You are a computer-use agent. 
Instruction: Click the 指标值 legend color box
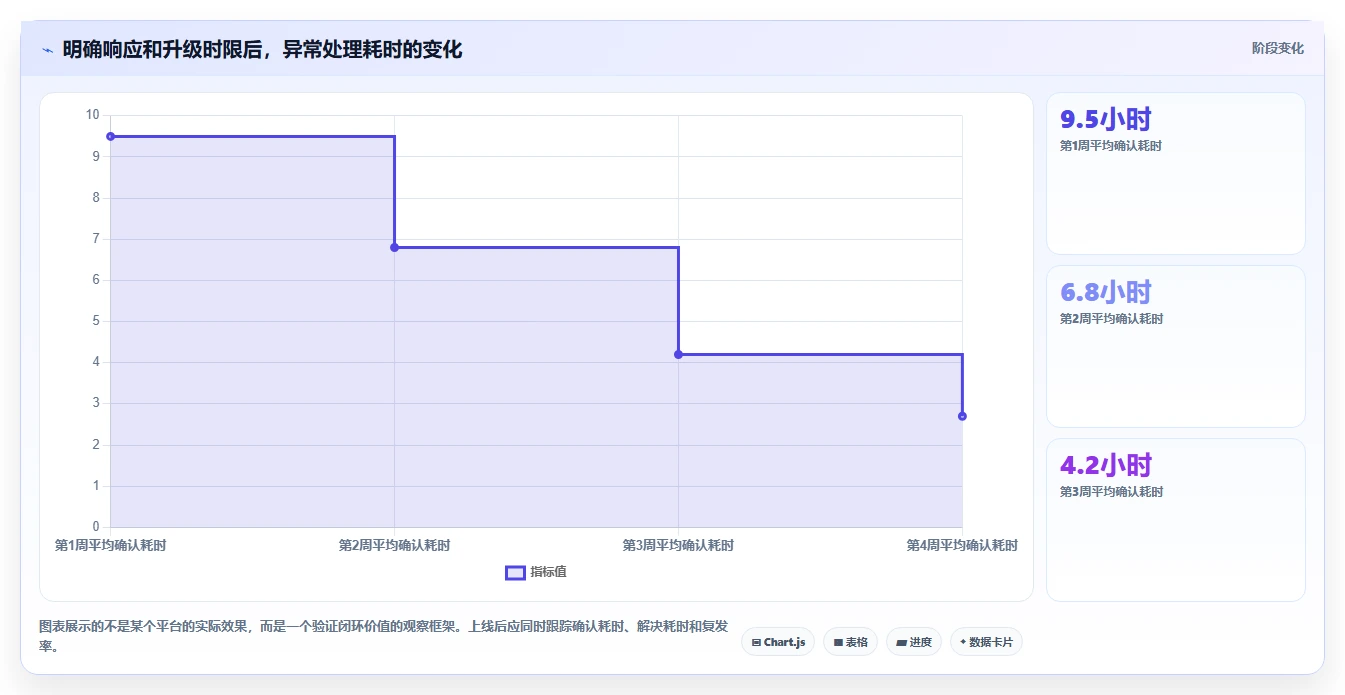click(515, 572)
